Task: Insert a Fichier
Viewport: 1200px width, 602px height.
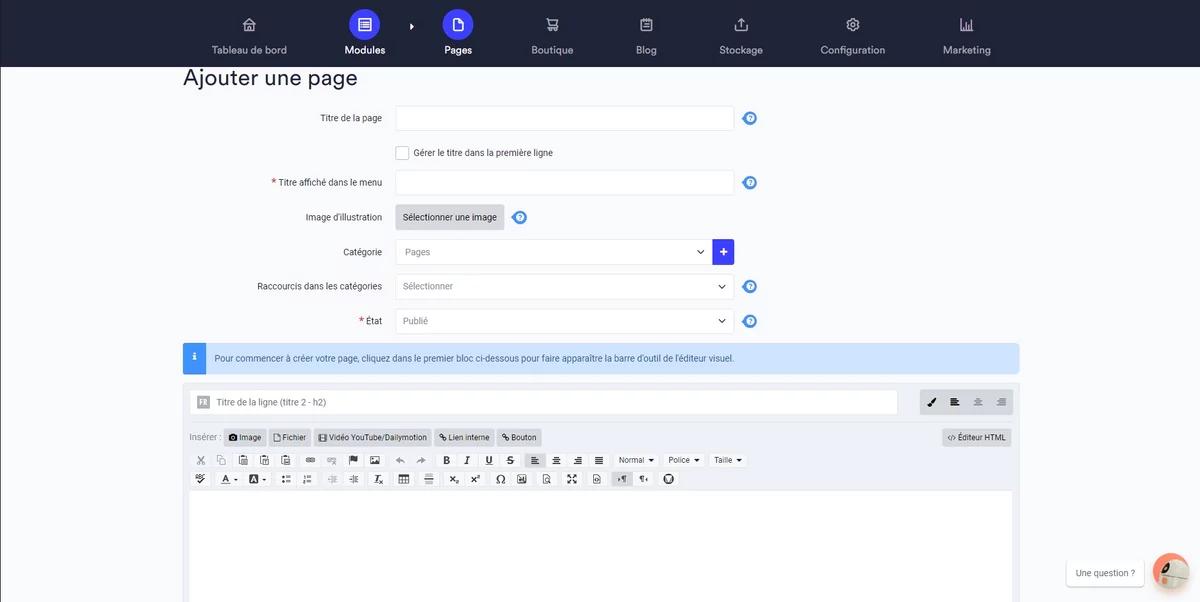Action: pyautogui.click(x=289, y=437)
